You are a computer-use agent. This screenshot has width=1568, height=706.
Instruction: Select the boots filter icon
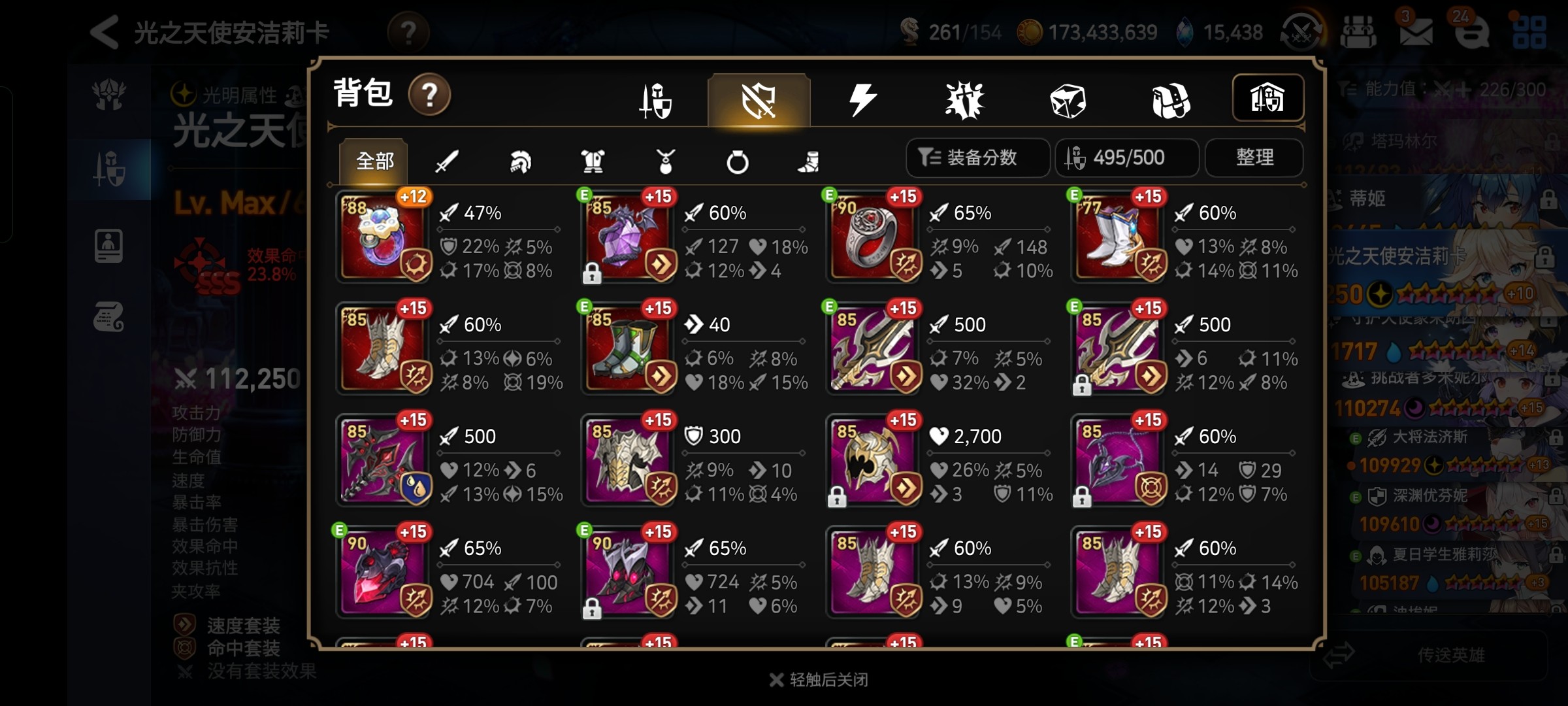pos(809,161)
